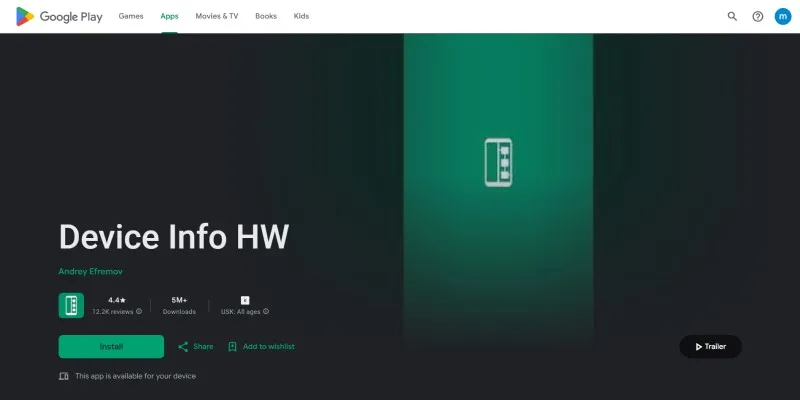Switch to the Games tab
The image size is (800, 400).
(x=131, y=16)
